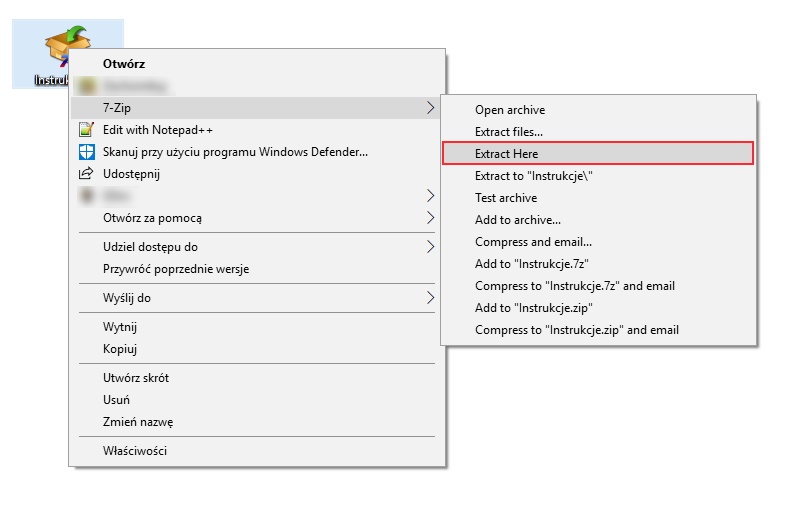Viewport: 800px width, 510px height.
Task: Click the Notepad++ icon in the context menu
Action: point(86,130)
